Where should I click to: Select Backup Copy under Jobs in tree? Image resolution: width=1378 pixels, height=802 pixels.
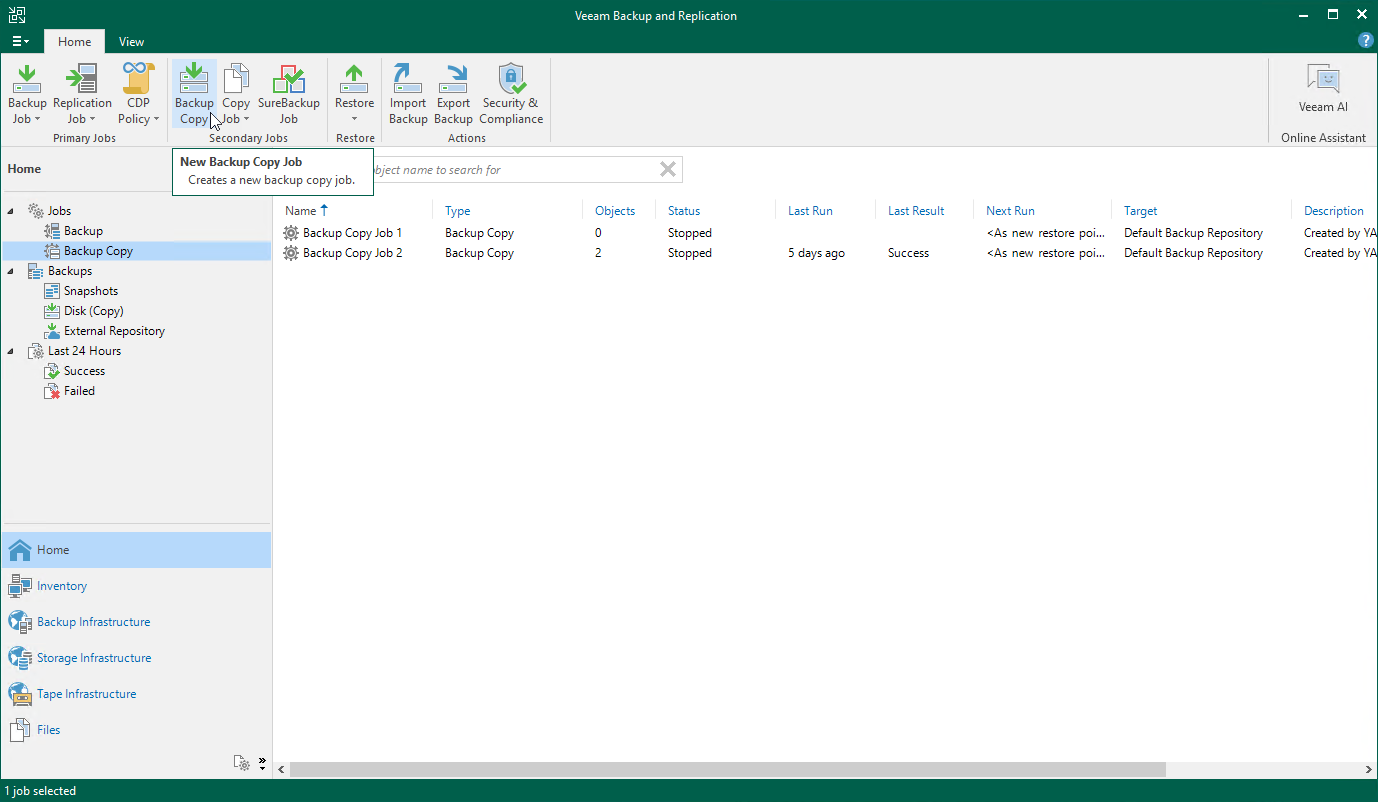click(98, 251)
